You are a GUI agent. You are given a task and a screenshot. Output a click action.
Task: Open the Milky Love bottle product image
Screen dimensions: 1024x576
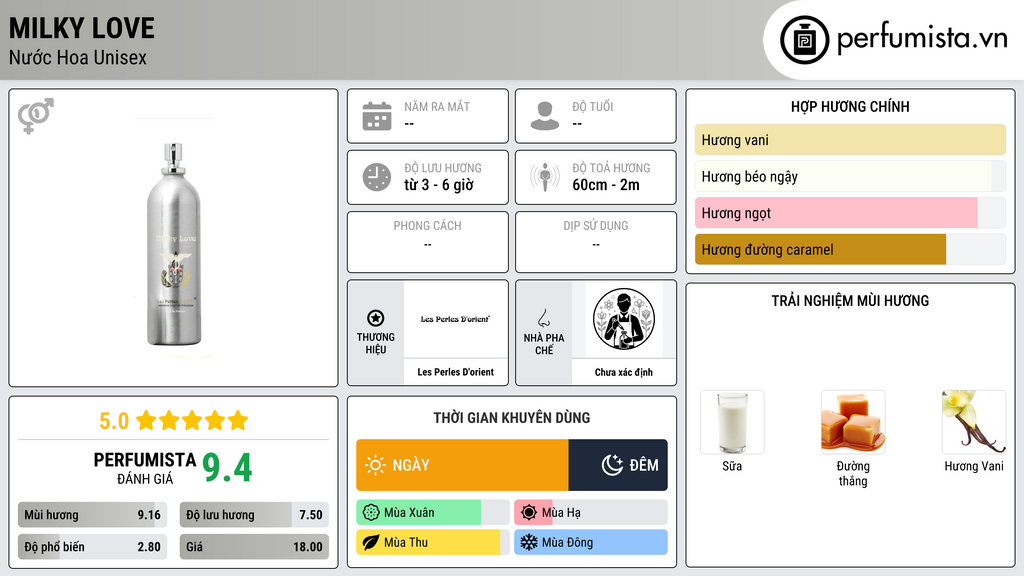[x=174, y=244]
